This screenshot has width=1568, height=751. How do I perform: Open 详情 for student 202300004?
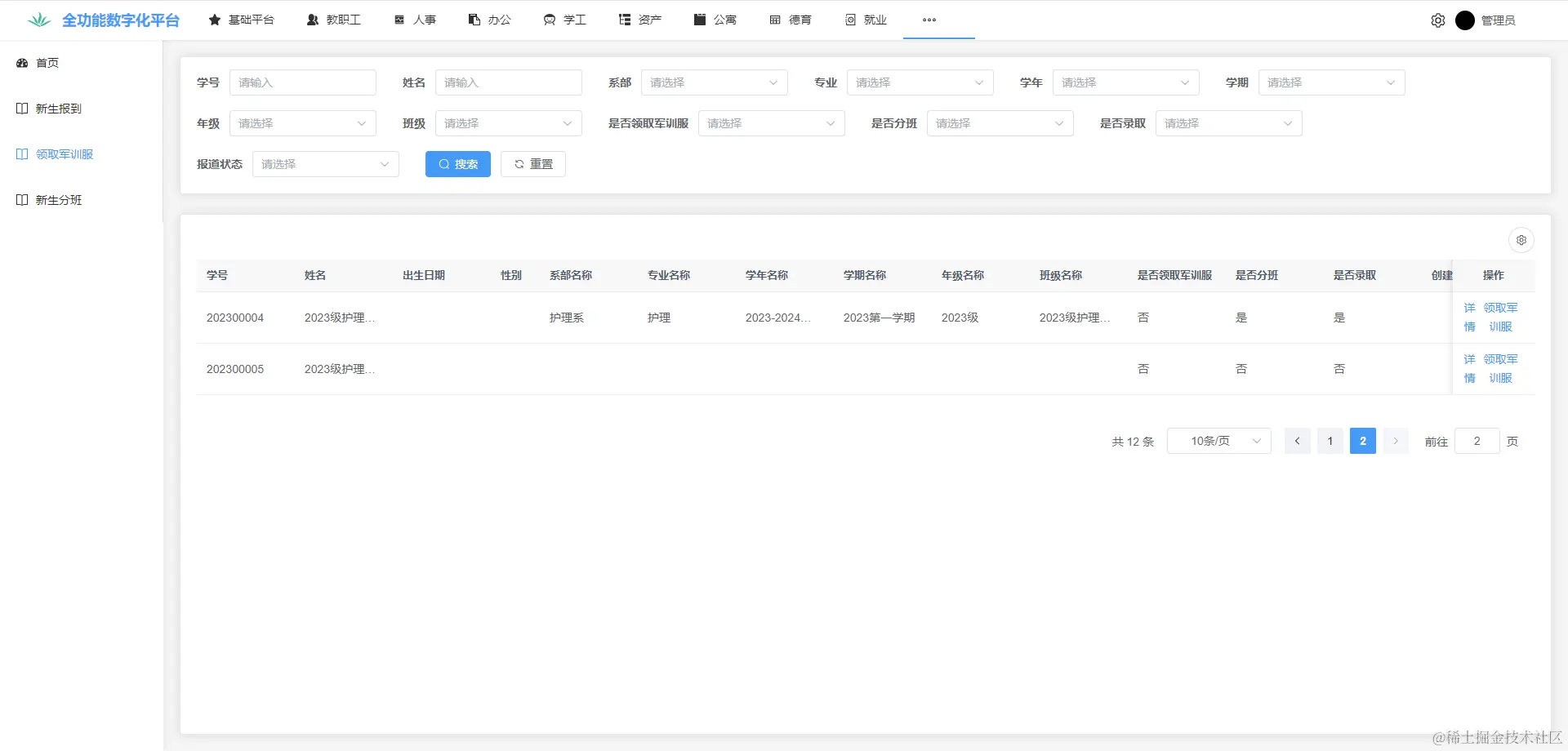[1469, 318]
